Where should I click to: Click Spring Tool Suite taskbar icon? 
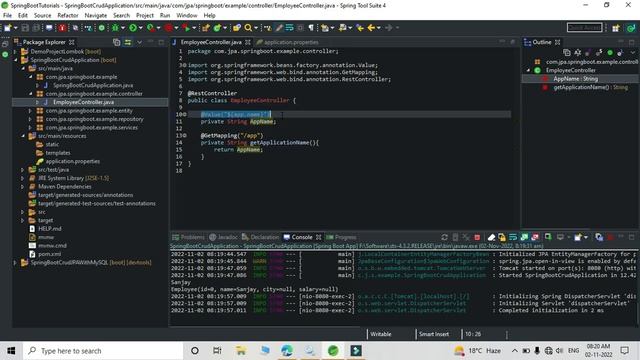(333, 351)
